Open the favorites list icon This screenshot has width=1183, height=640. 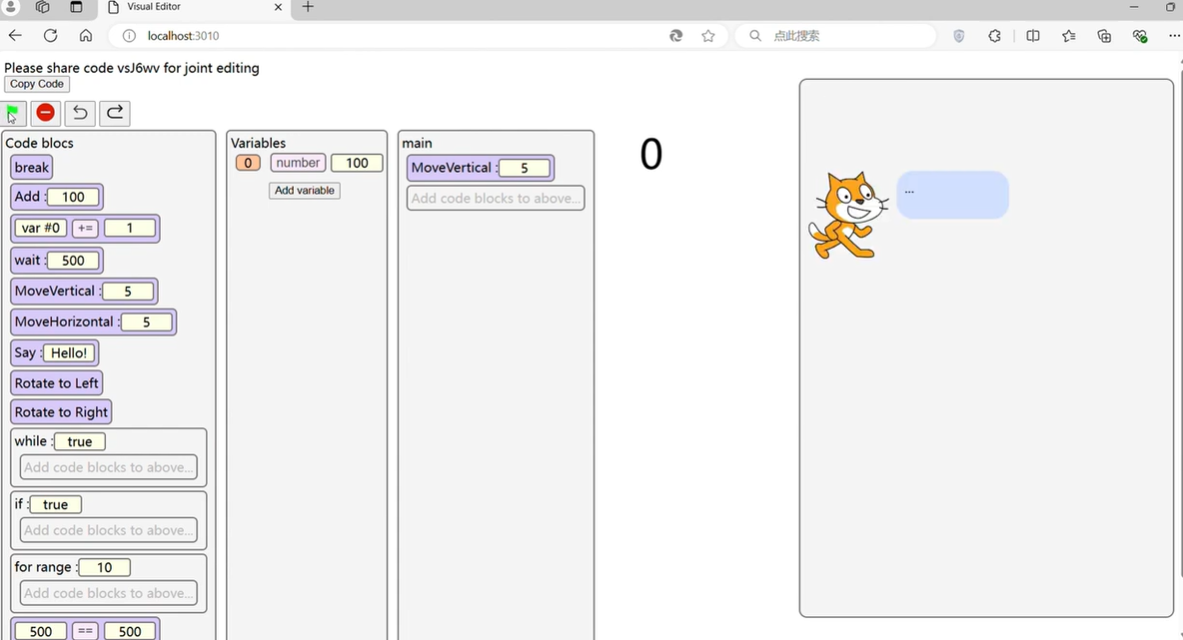point(1068,35)
